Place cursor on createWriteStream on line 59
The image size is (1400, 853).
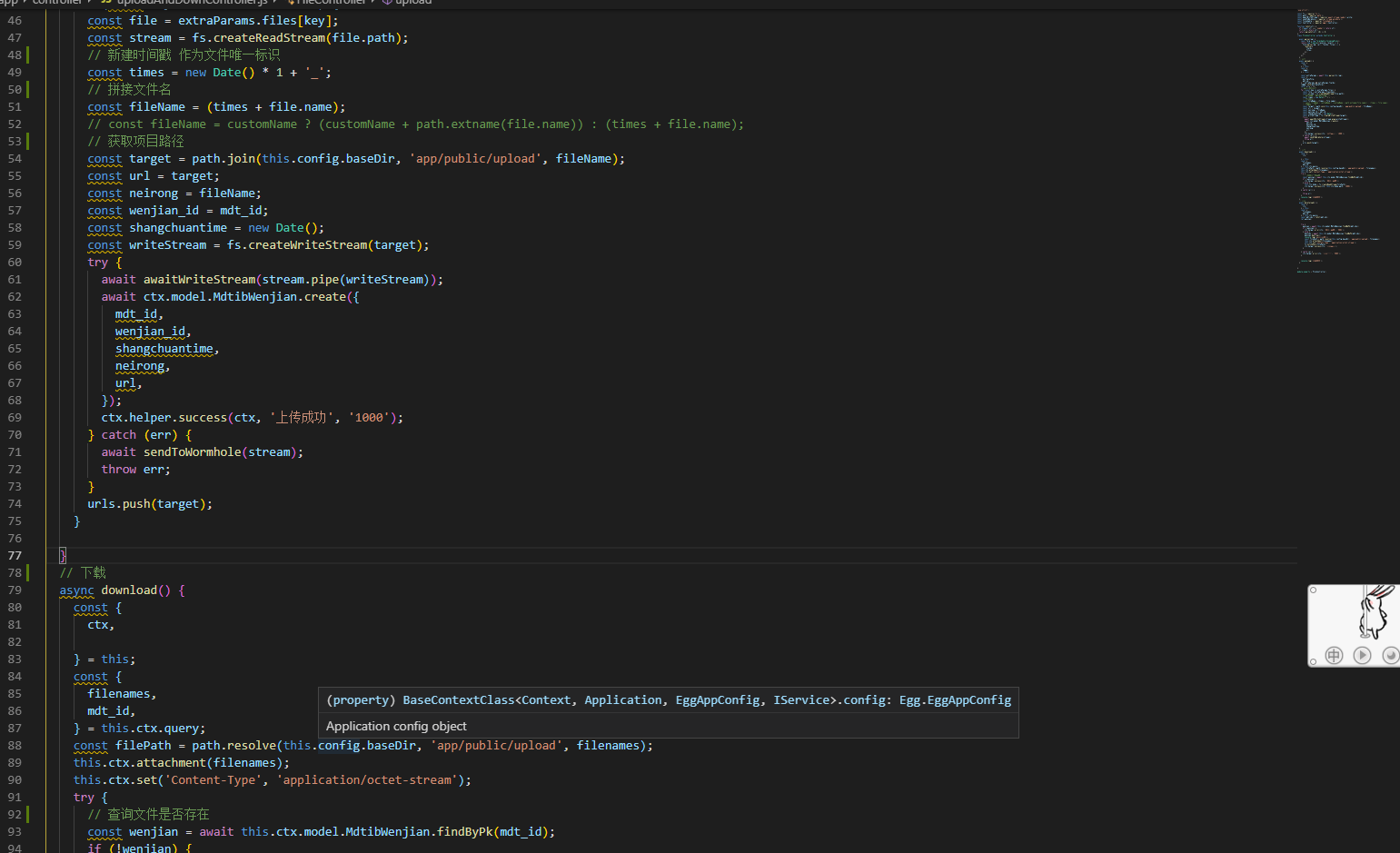pyautogui.click(x=308, y=245)
